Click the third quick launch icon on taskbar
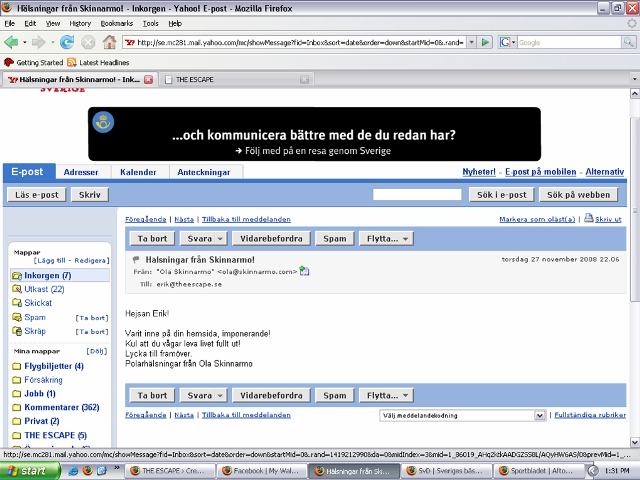 pyautogui.click(x=101, y=471)
